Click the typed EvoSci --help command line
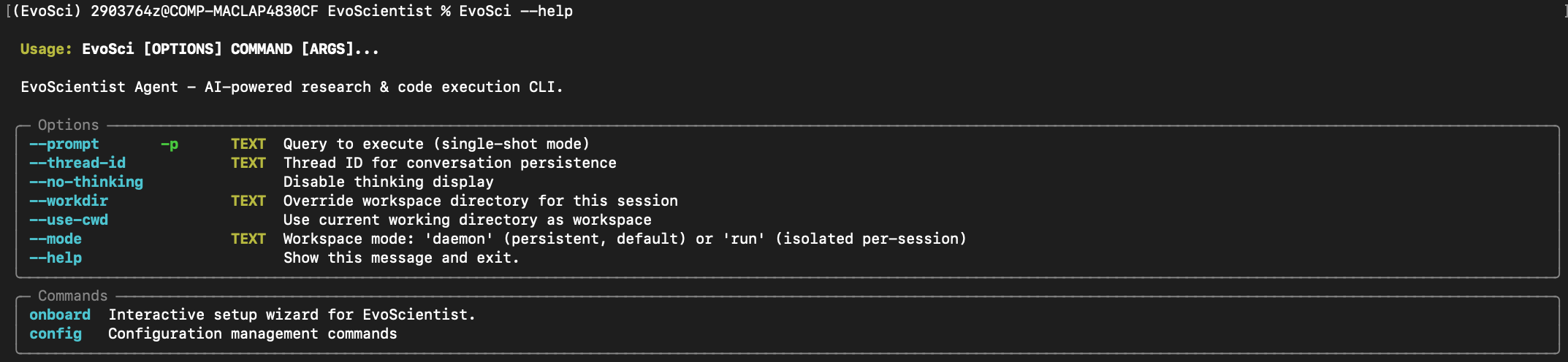The height and width of the screenshot is (362, 1568). click(516, 11)
